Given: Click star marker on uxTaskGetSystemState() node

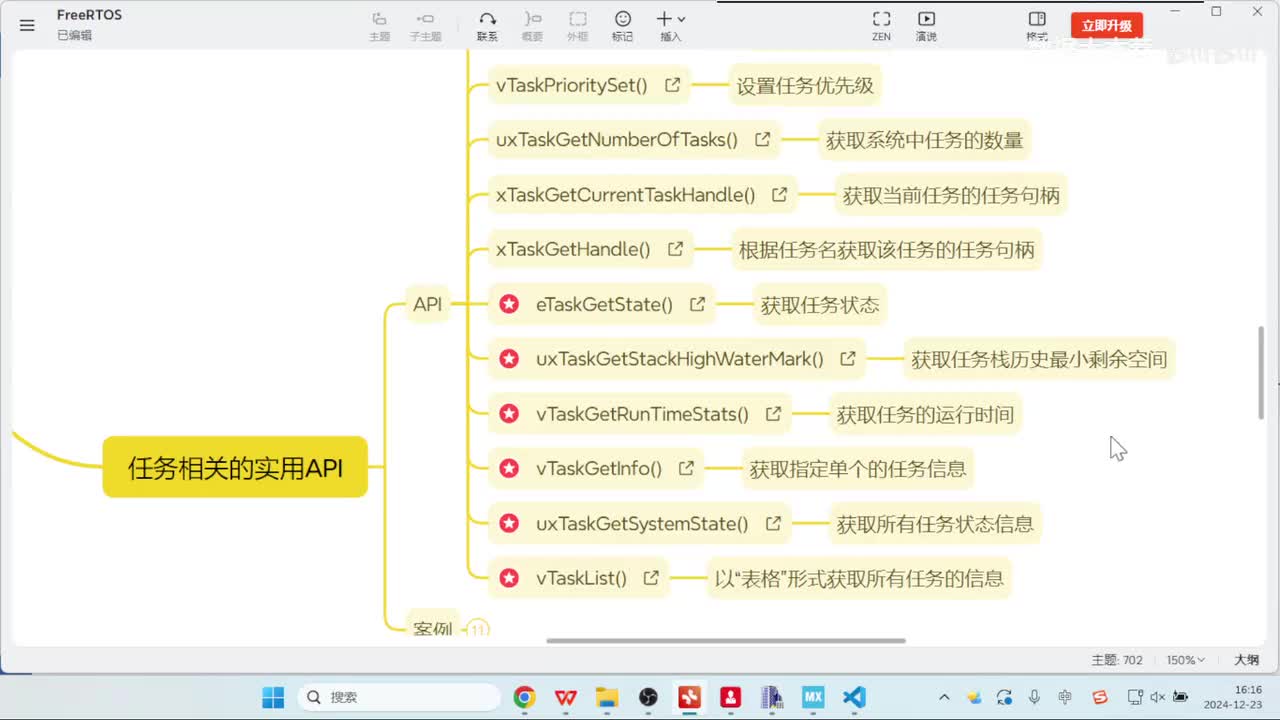Looking at the screenshot, I should pyautogui.click(x=509, y=523).
